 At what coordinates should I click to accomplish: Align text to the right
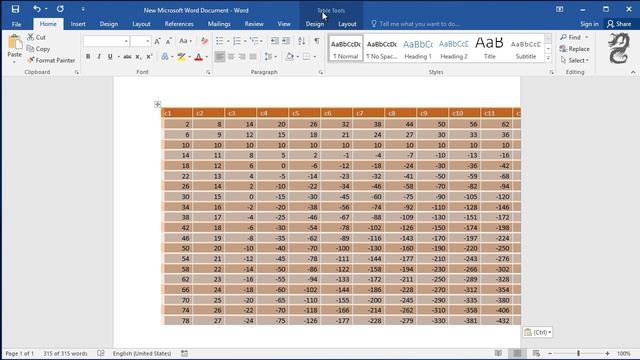[x=242, y=57]
